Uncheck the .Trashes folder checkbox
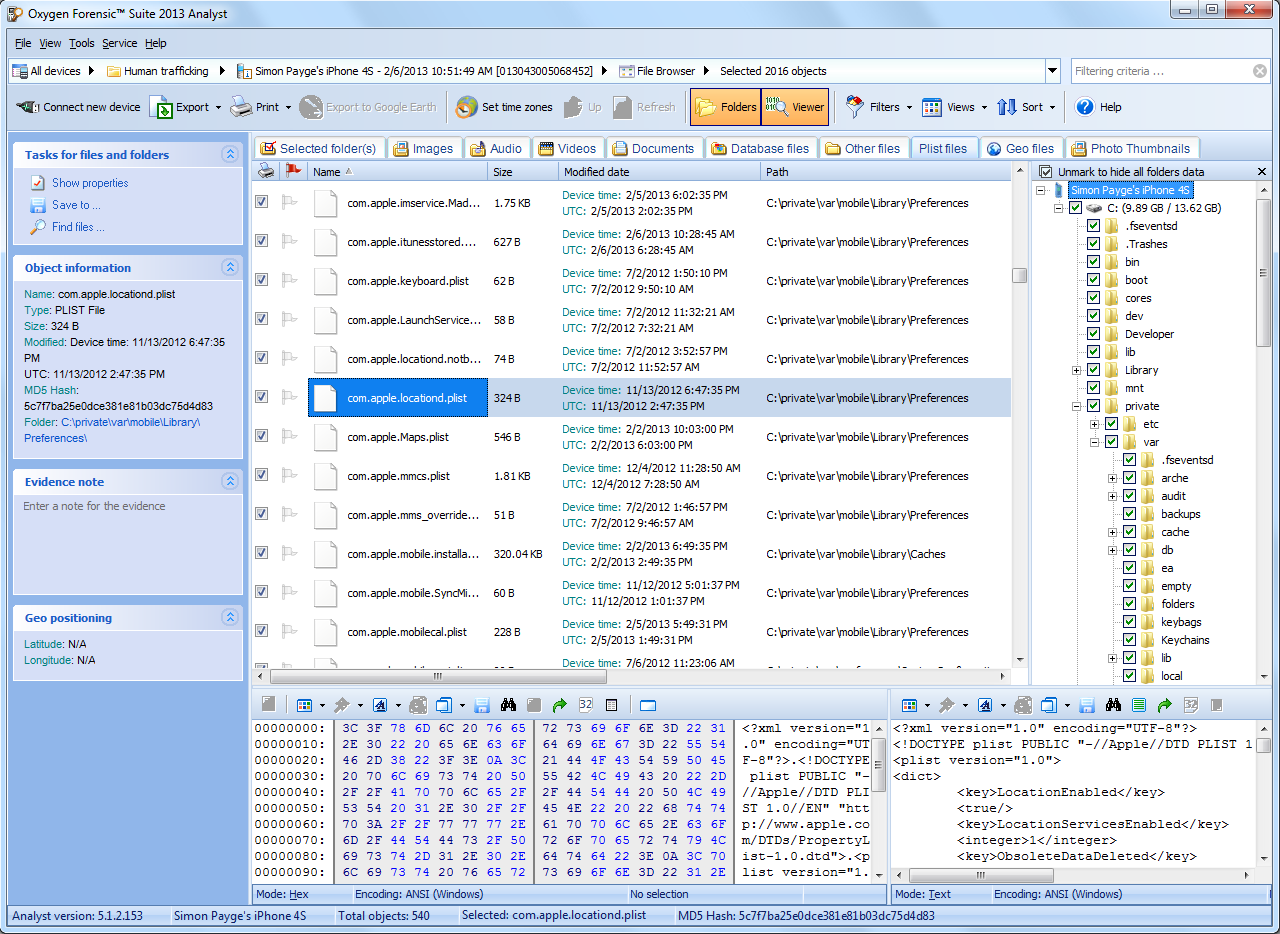1280x934 pixels. tap(1094, 244)
